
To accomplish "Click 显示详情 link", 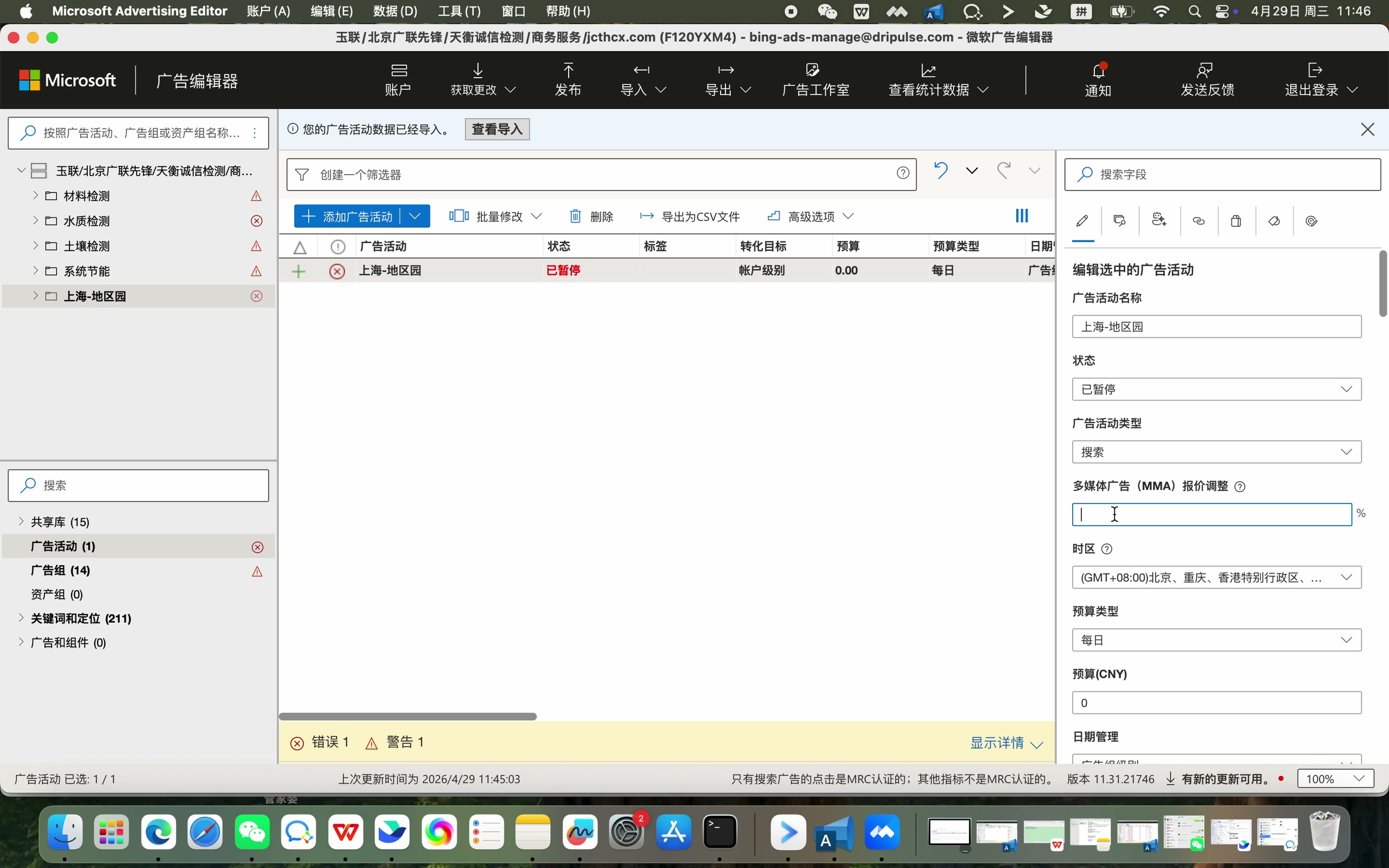I will pyautogui.click(x=1006, y=743).
